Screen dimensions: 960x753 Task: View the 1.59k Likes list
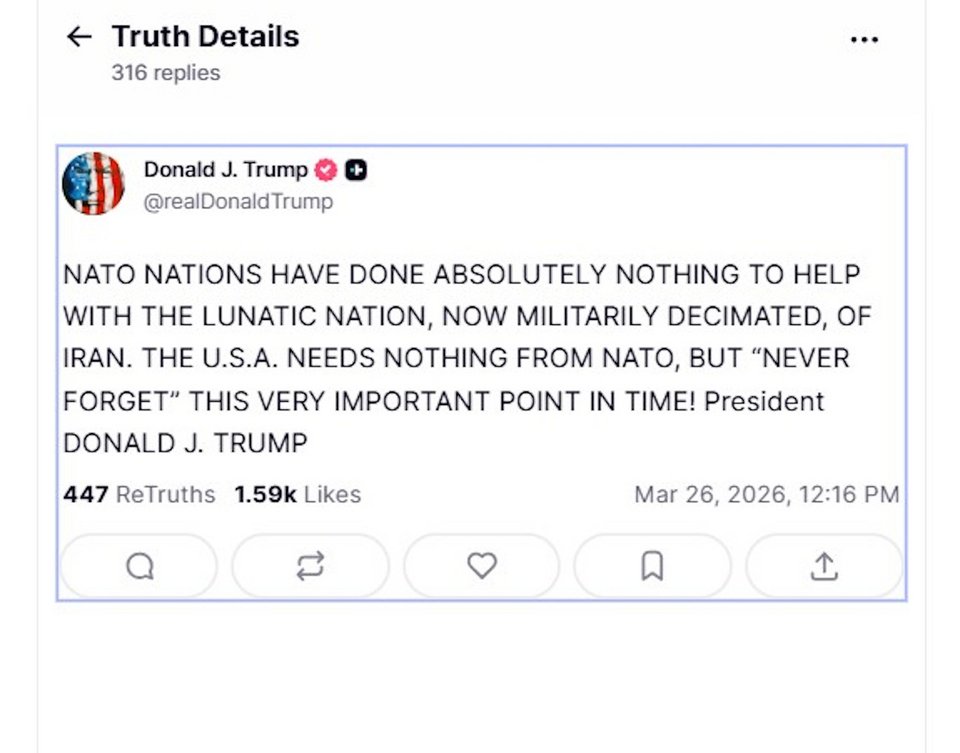[x=297, y=494]
